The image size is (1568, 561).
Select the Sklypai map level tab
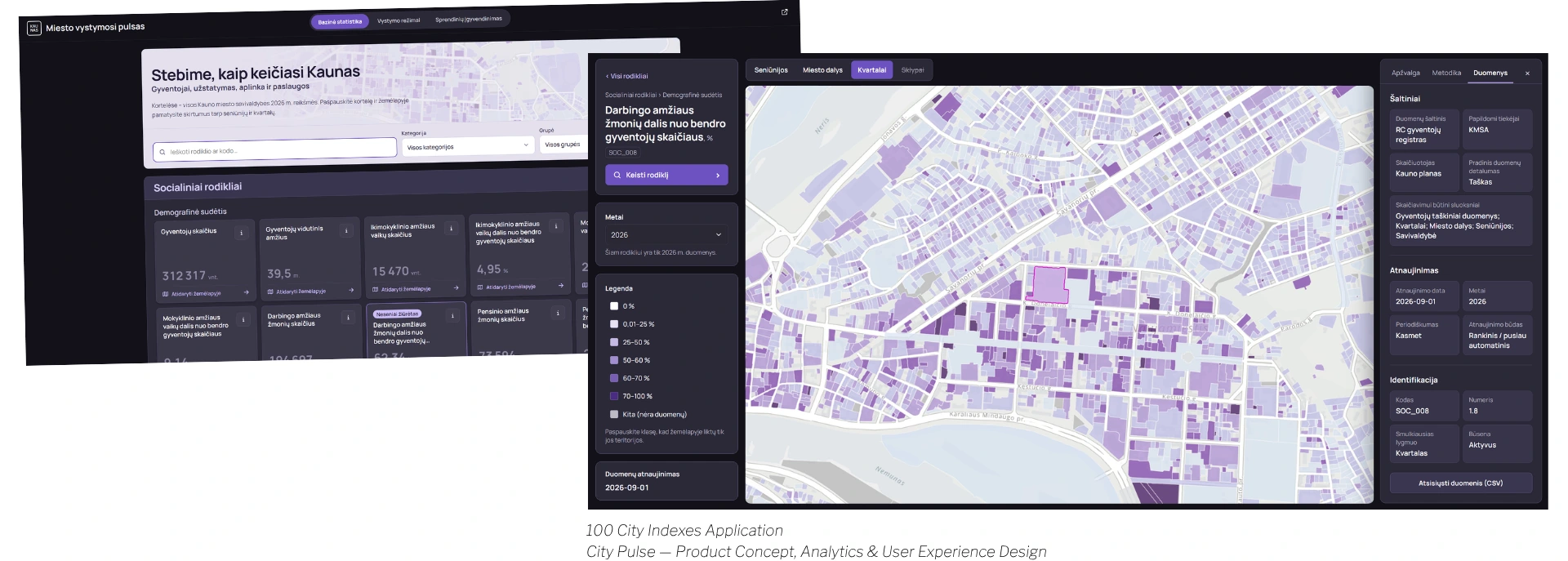click(x=912, y=70)
